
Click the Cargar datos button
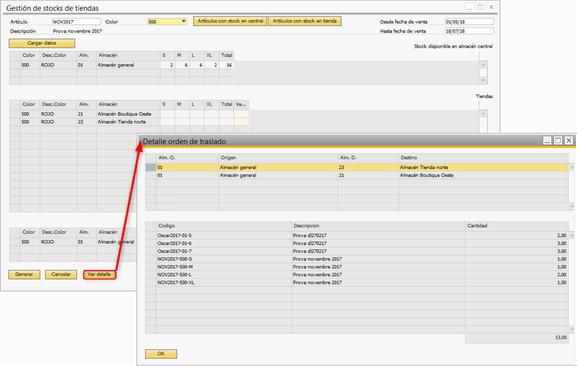(42, 43)
